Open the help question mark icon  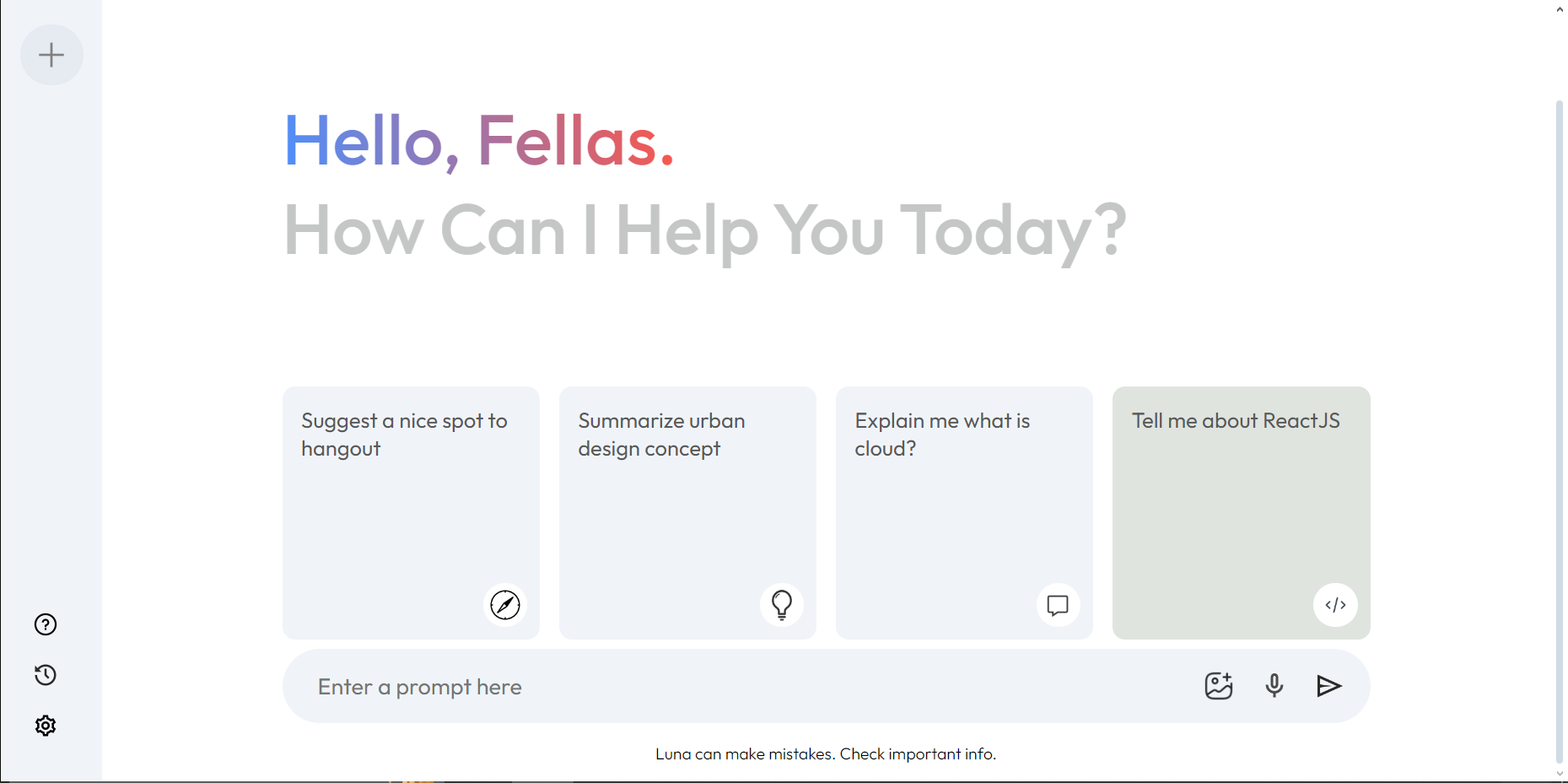coord(46,624)
